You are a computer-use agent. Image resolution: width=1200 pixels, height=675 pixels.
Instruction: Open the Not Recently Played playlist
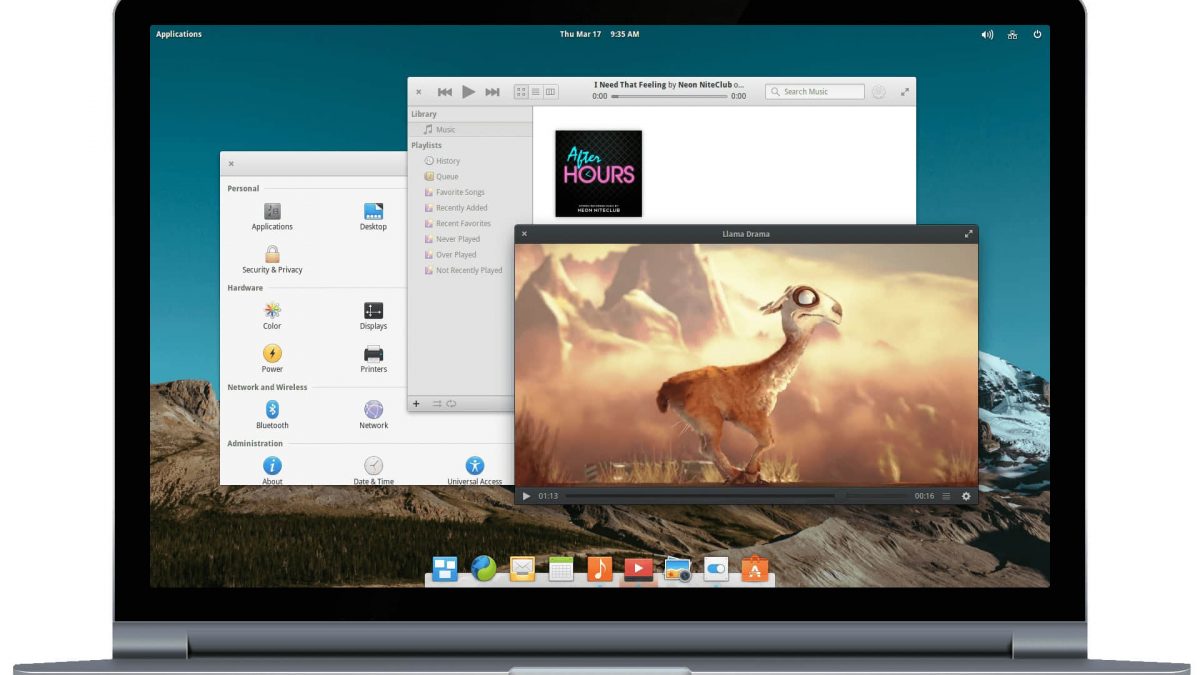coord(470,270)
